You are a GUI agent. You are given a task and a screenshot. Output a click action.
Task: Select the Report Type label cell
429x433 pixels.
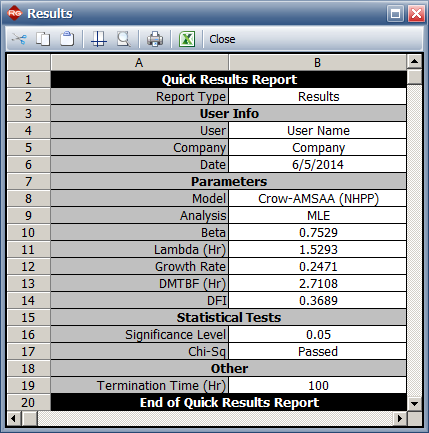[139, 96]
